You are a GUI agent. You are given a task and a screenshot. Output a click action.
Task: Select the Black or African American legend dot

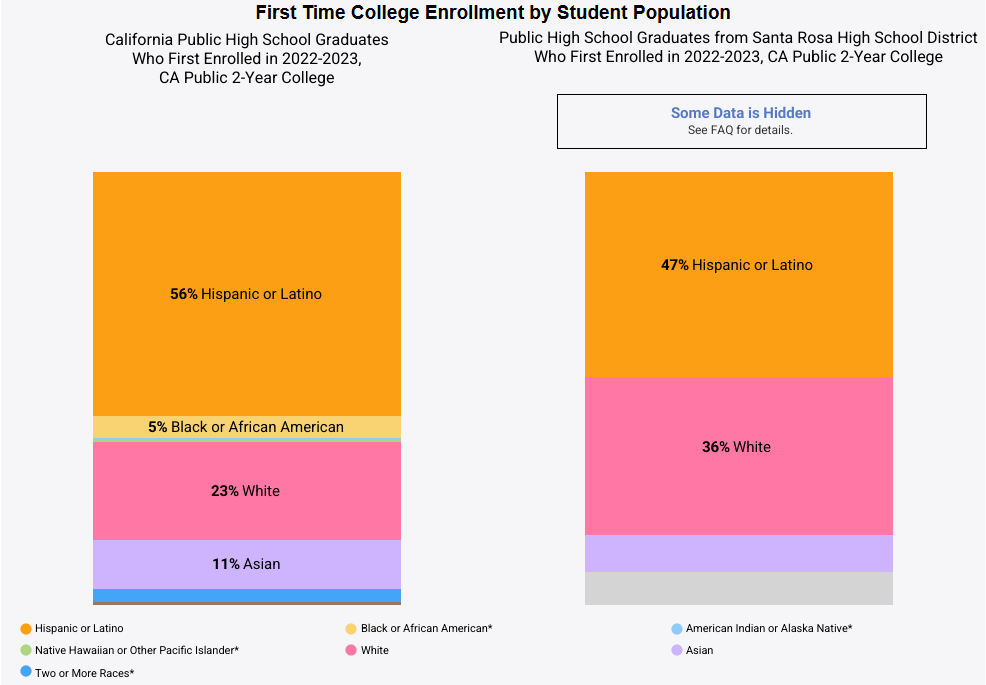coord(351,629)
